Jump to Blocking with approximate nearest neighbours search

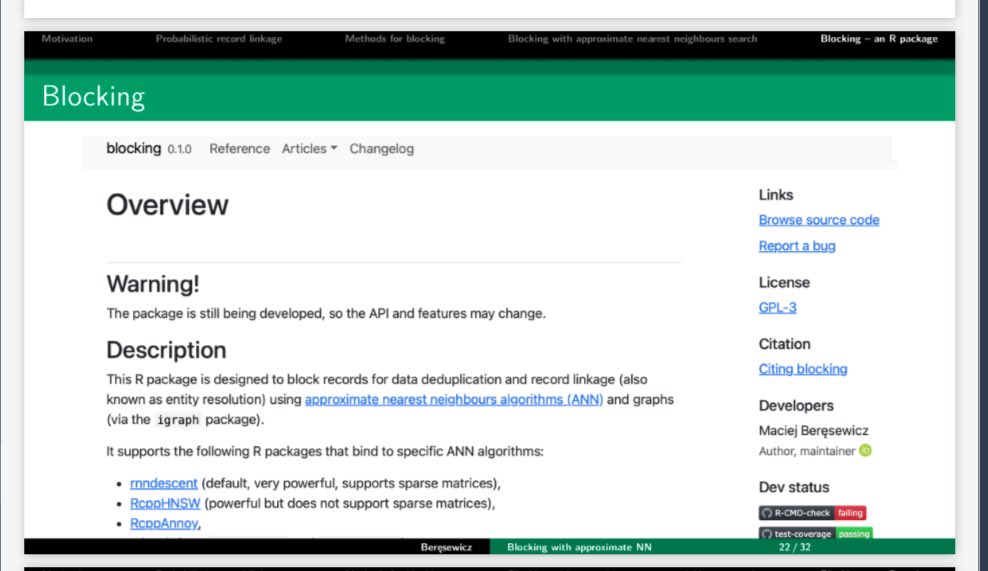coord(632,38)
